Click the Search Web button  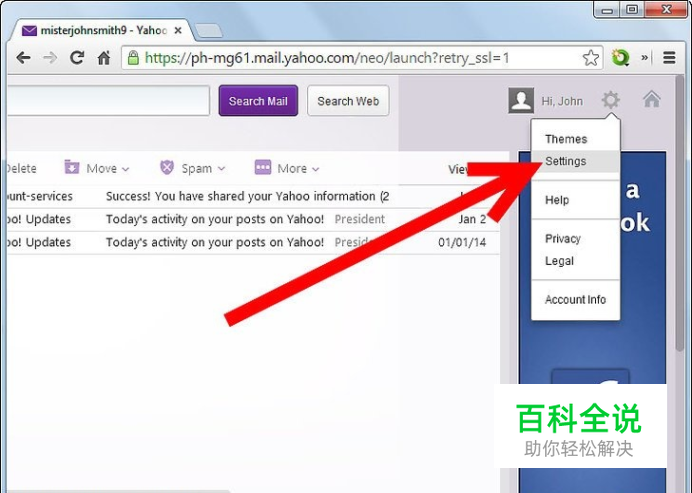348,101
